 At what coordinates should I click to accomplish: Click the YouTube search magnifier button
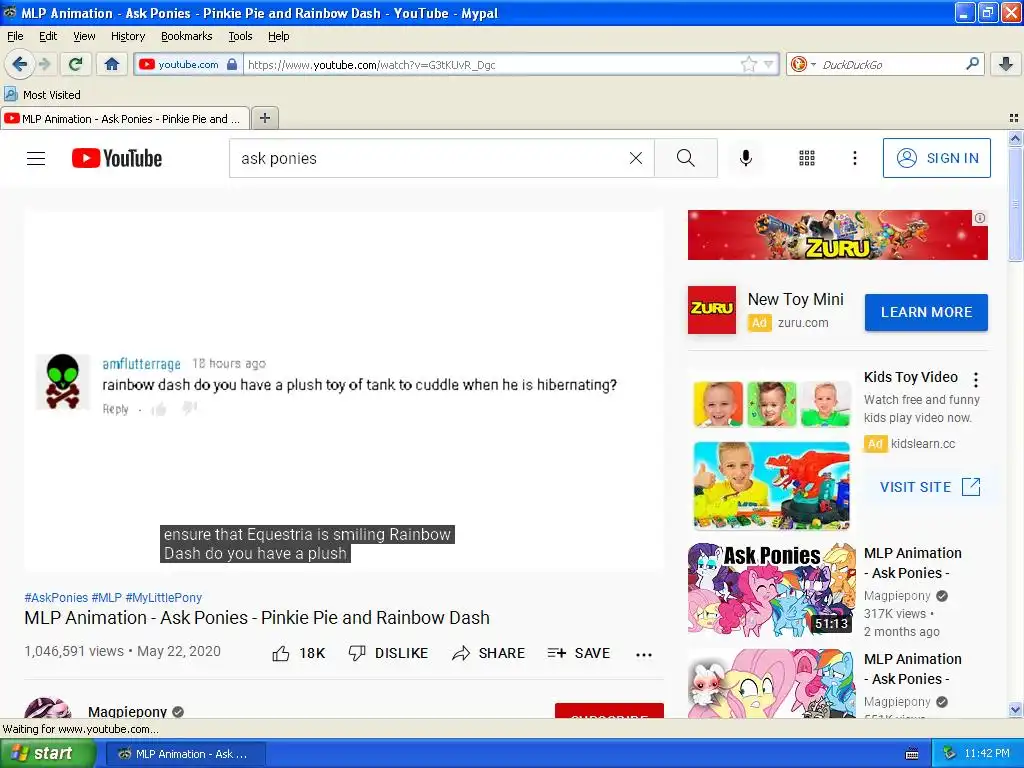coord(686,158)
